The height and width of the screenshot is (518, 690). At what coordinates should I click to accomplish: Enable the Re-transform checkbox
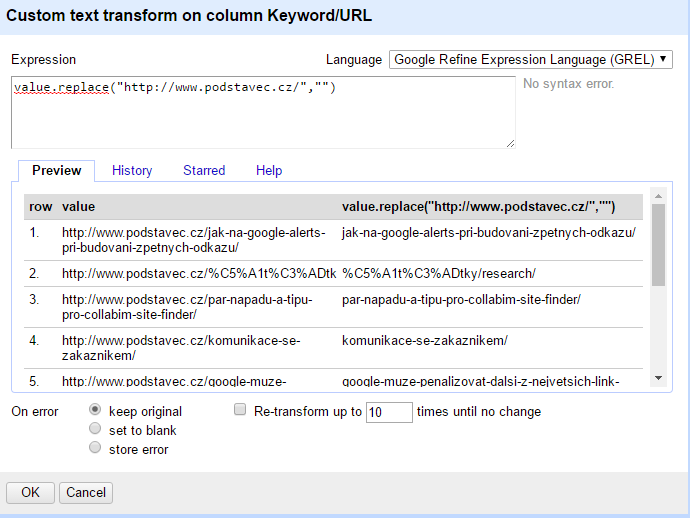tap(240, 410)
